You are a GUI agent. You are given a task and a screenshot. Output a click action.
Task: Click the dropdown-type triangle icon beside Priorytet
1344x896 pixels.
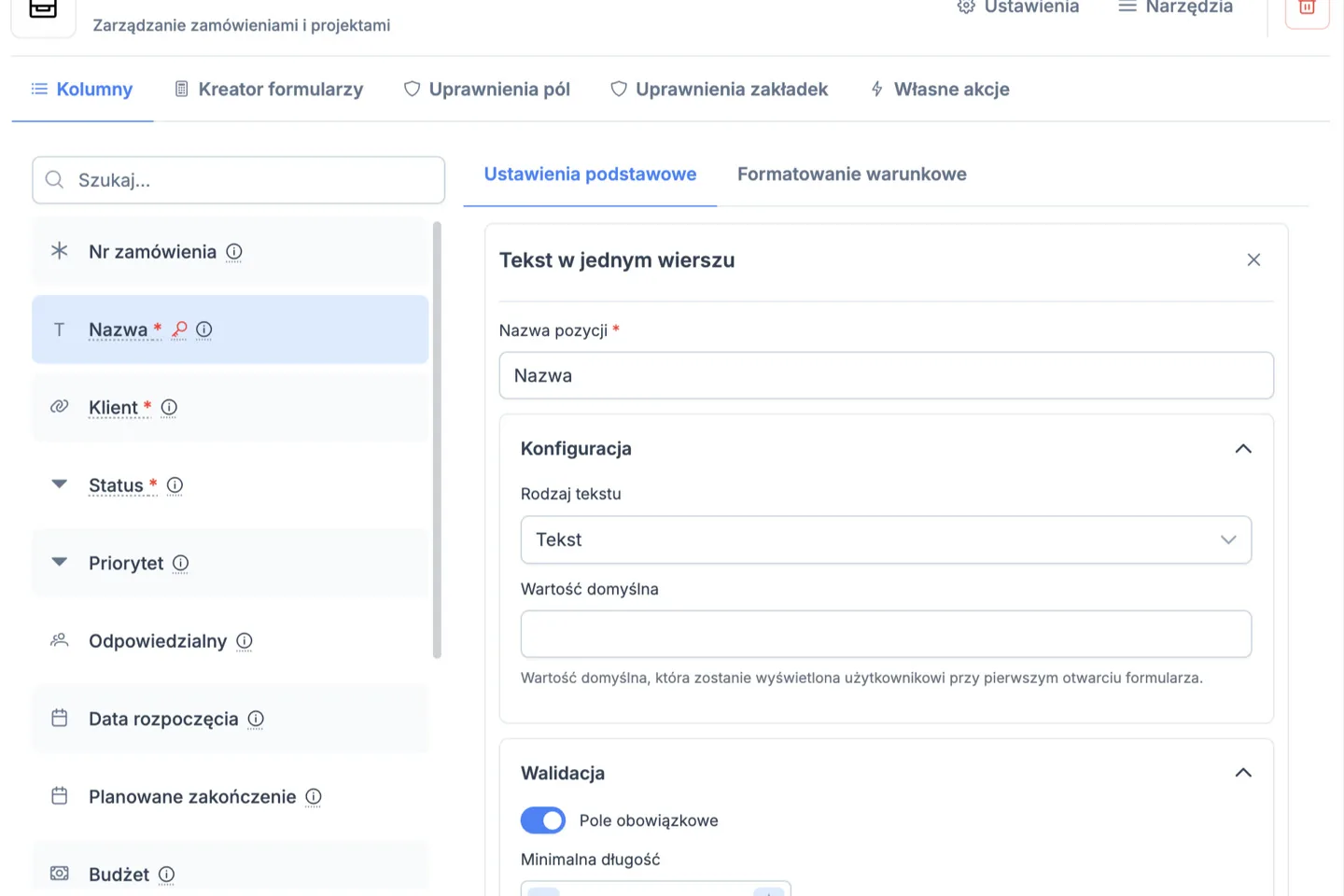click(59, 562)
